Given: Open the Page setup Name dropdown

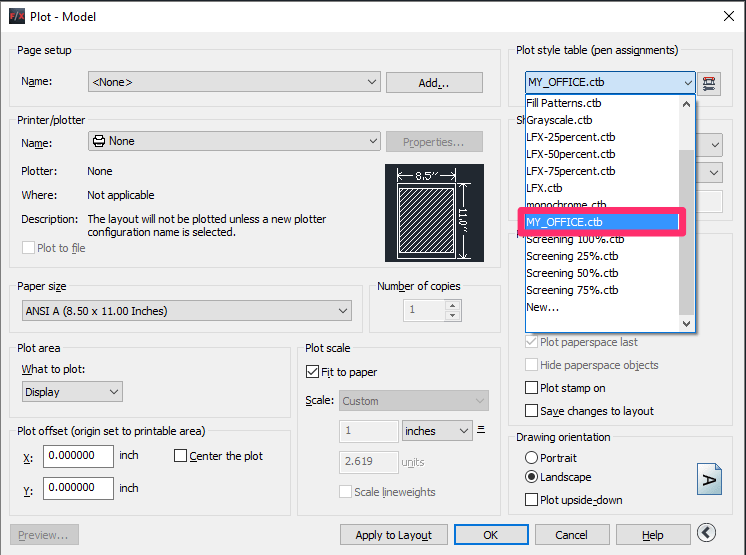Looking at the screenshot, I should (x=234, y=82).
